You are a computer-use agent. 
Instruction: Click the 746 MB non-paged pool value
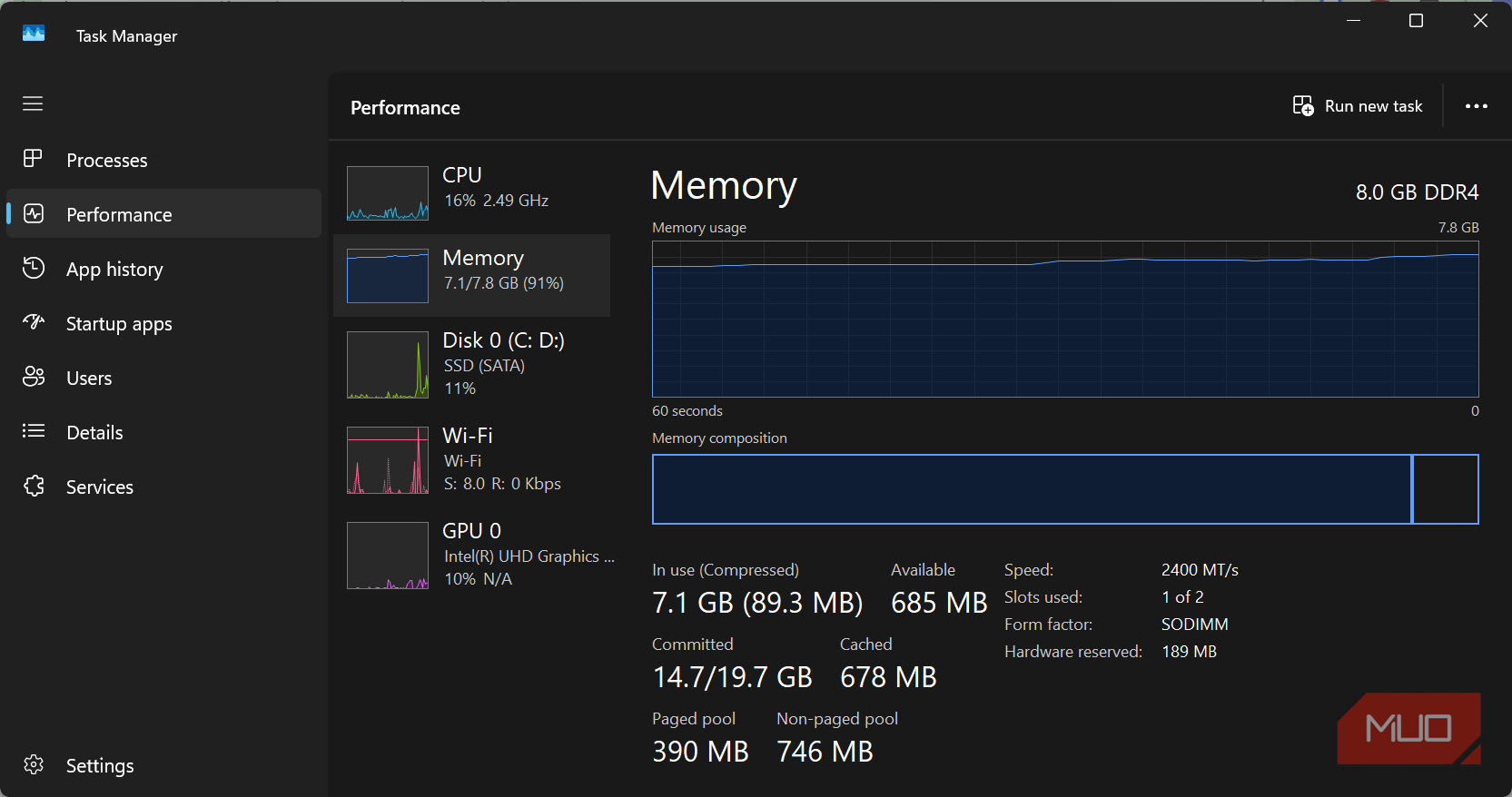825,752
